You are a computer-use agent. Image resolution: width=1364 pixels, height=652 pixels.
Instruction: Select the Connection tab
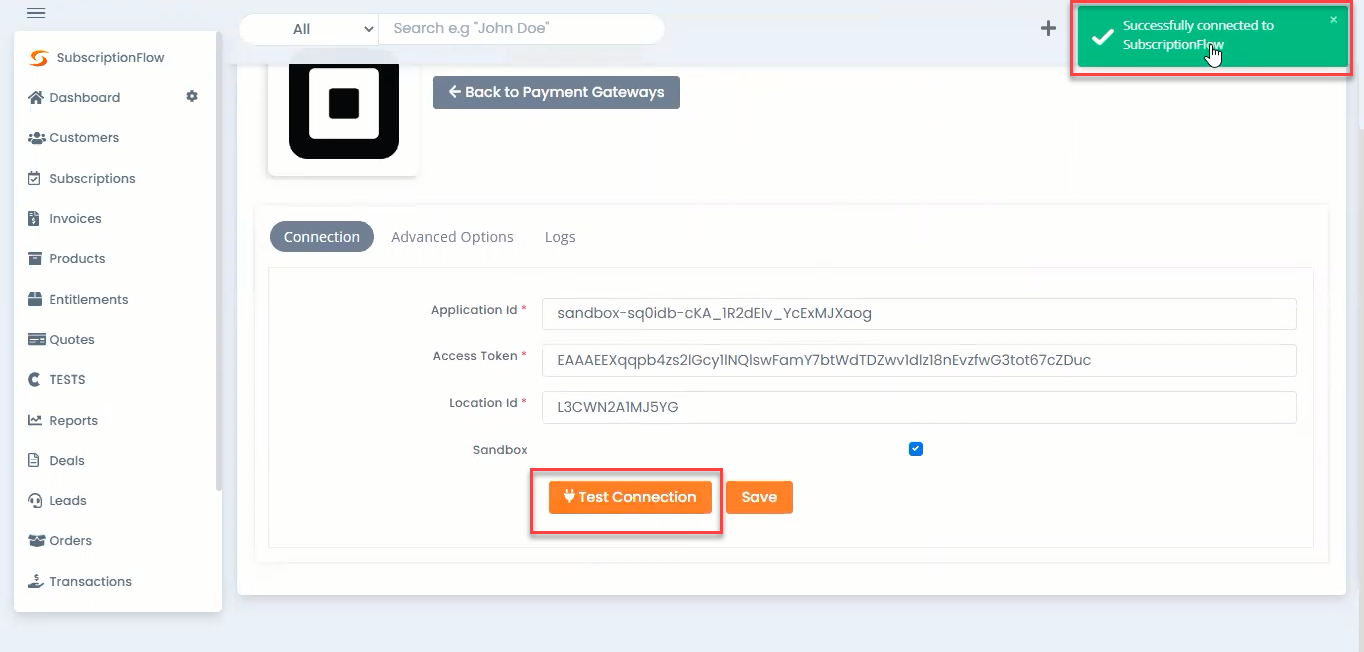(x=322, y=237)
